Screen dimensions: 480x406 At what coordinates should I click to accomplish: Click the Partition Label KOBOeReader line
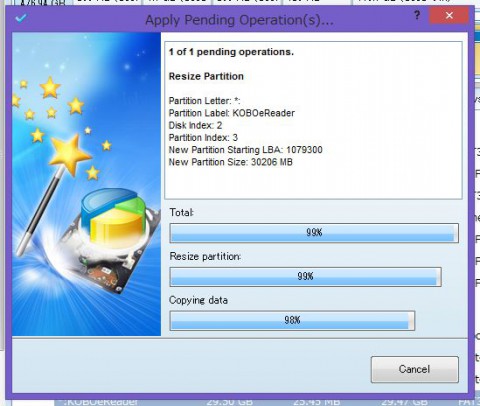232,113
